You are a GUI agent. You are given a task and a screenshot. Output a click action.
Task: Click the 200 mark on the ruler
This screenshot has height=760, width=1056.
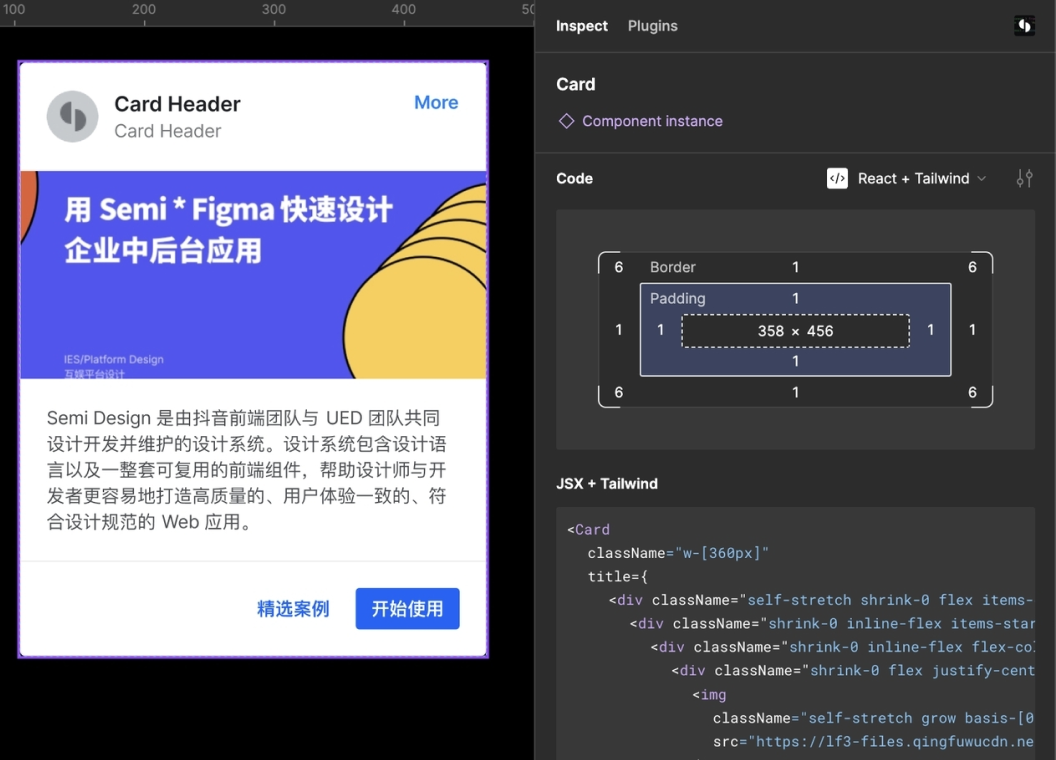pyautogui.click(x=143, y=9)
